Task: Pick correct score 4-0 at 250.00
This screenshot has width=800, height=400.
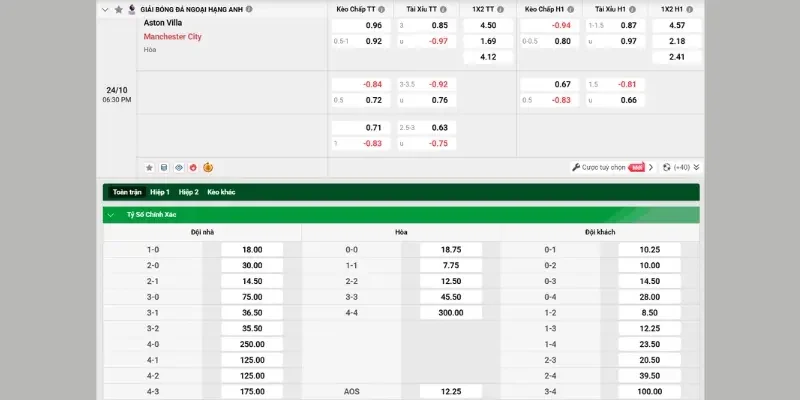Action: (252, 344)
